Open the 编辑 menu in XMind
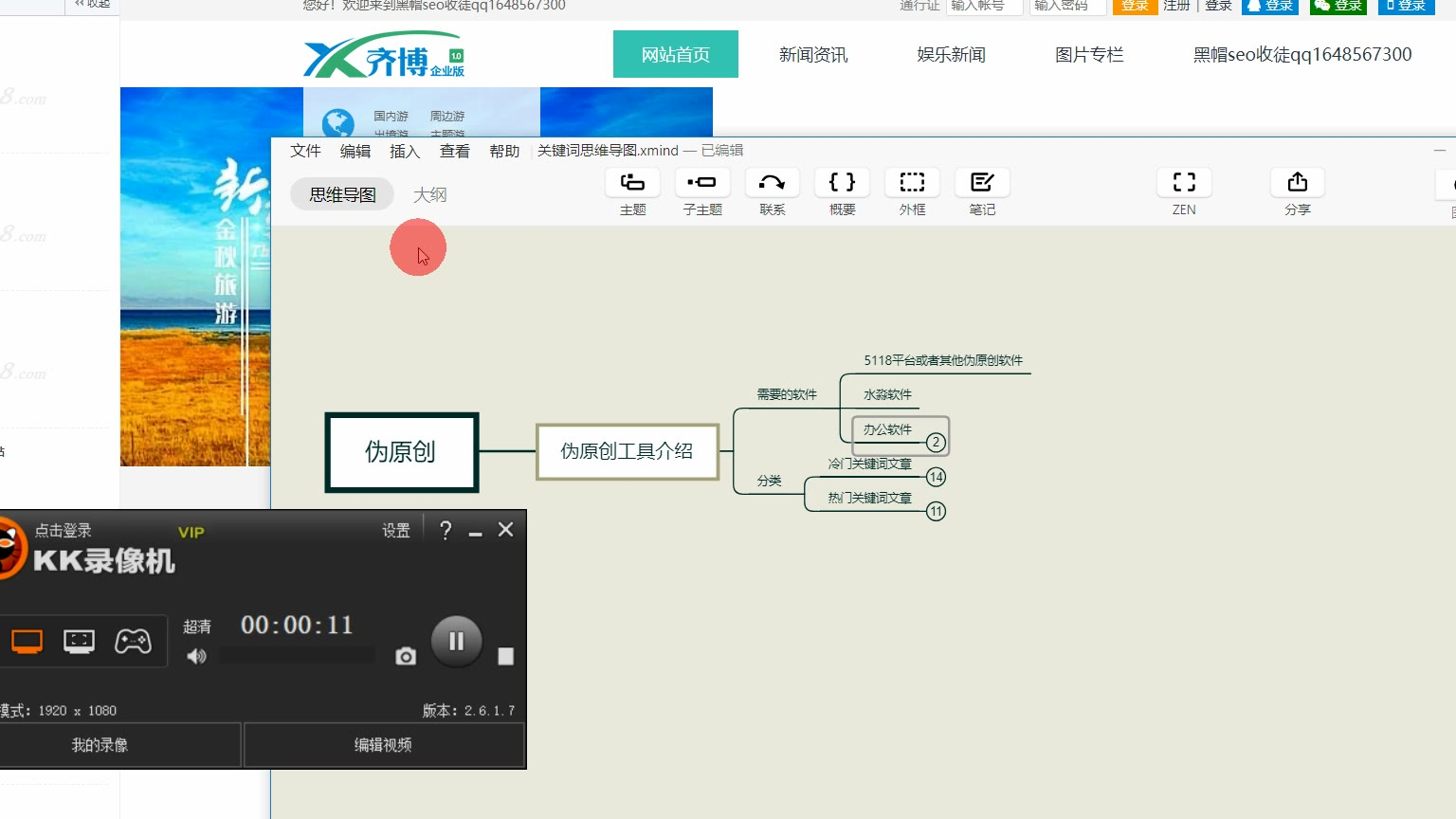The width and height of the screenshot is (1456, 819). (355, 151)
